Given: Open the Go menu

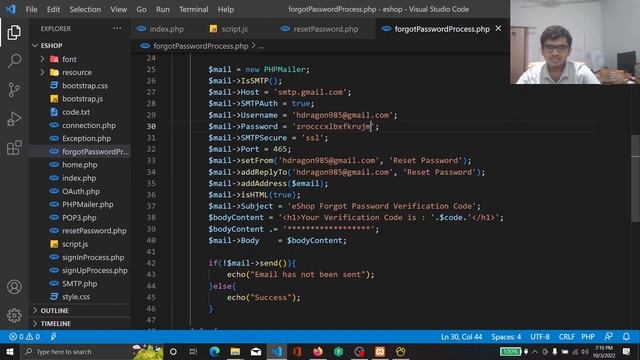Looking at the screenshot, I should point(141,9).
